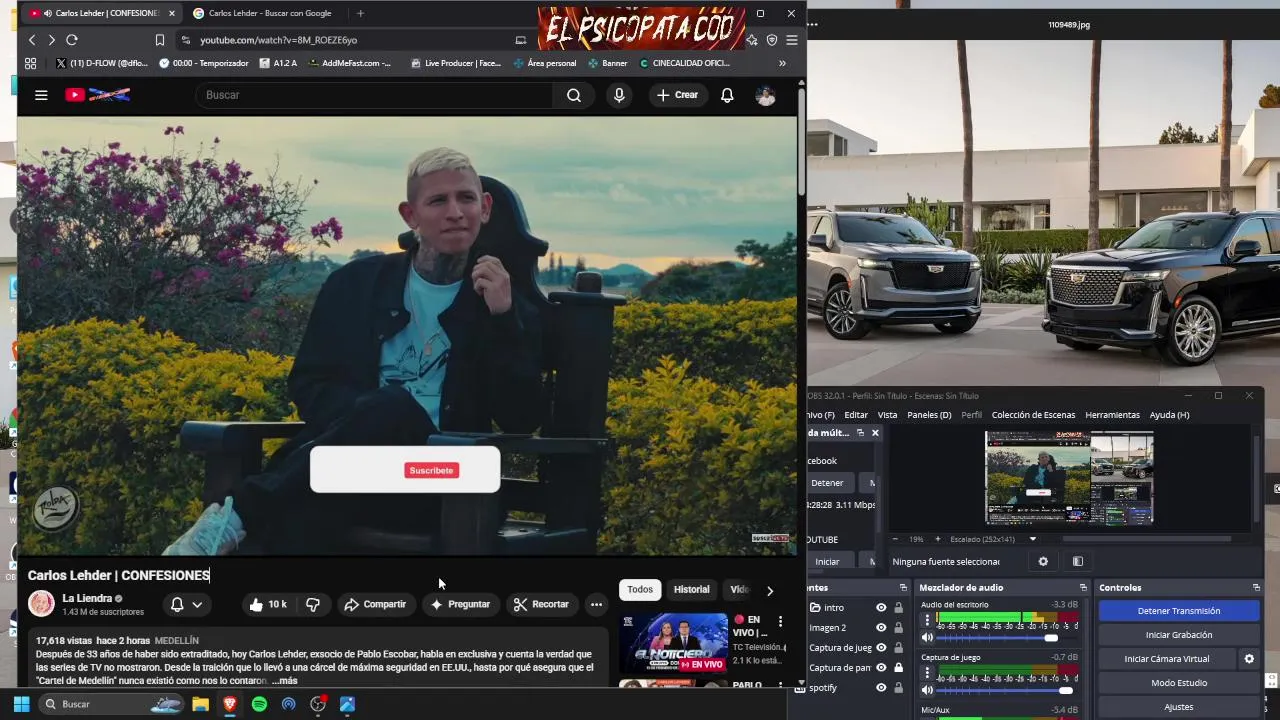Open Vista menu in OBS
The image size is (1280, 720).
click(x=887, y=415)
